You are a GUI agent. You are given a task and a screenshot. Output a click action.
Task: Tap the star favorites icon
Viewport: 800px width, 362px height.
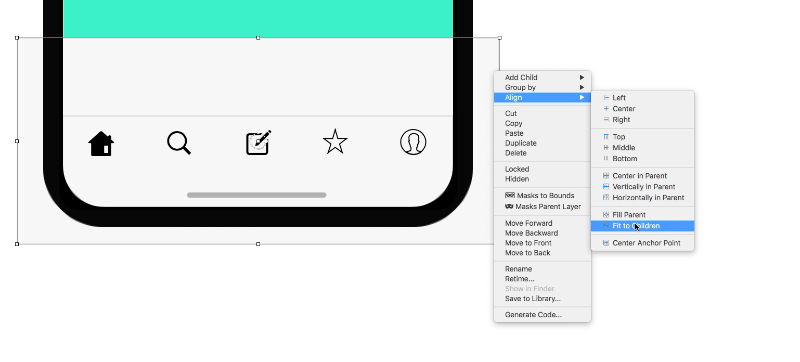(x=335, y=142)
